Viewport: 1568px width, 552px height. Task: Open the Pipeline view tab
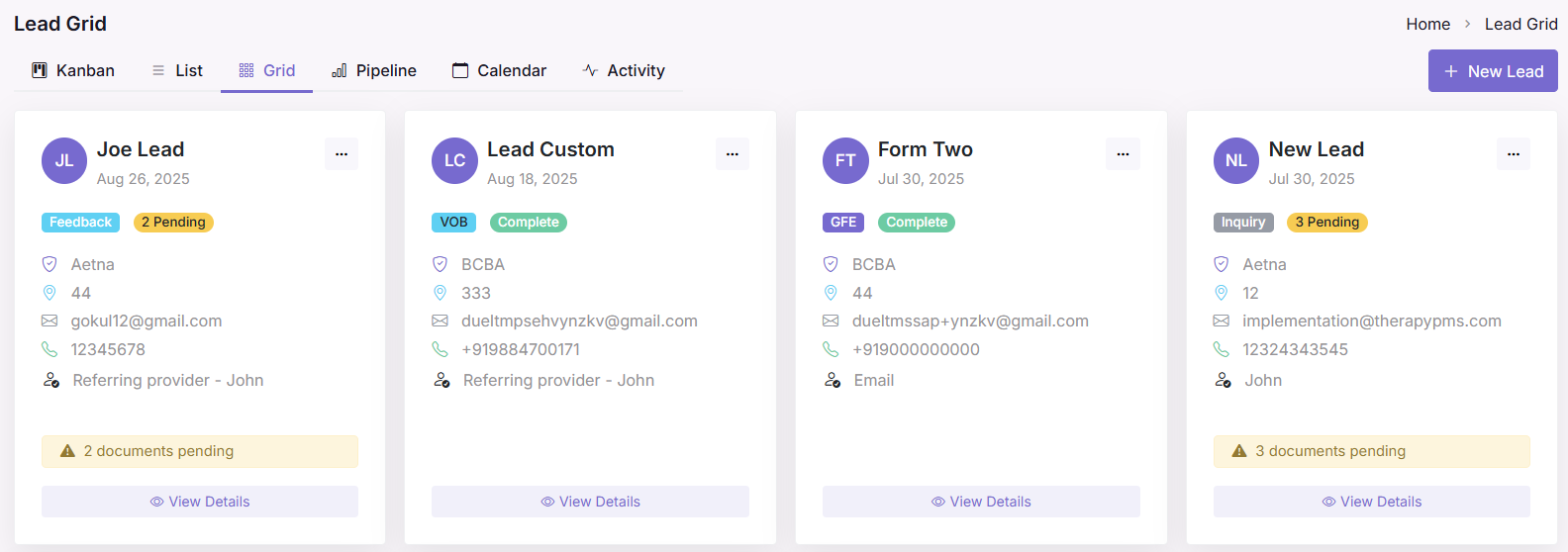coord(373,71)
